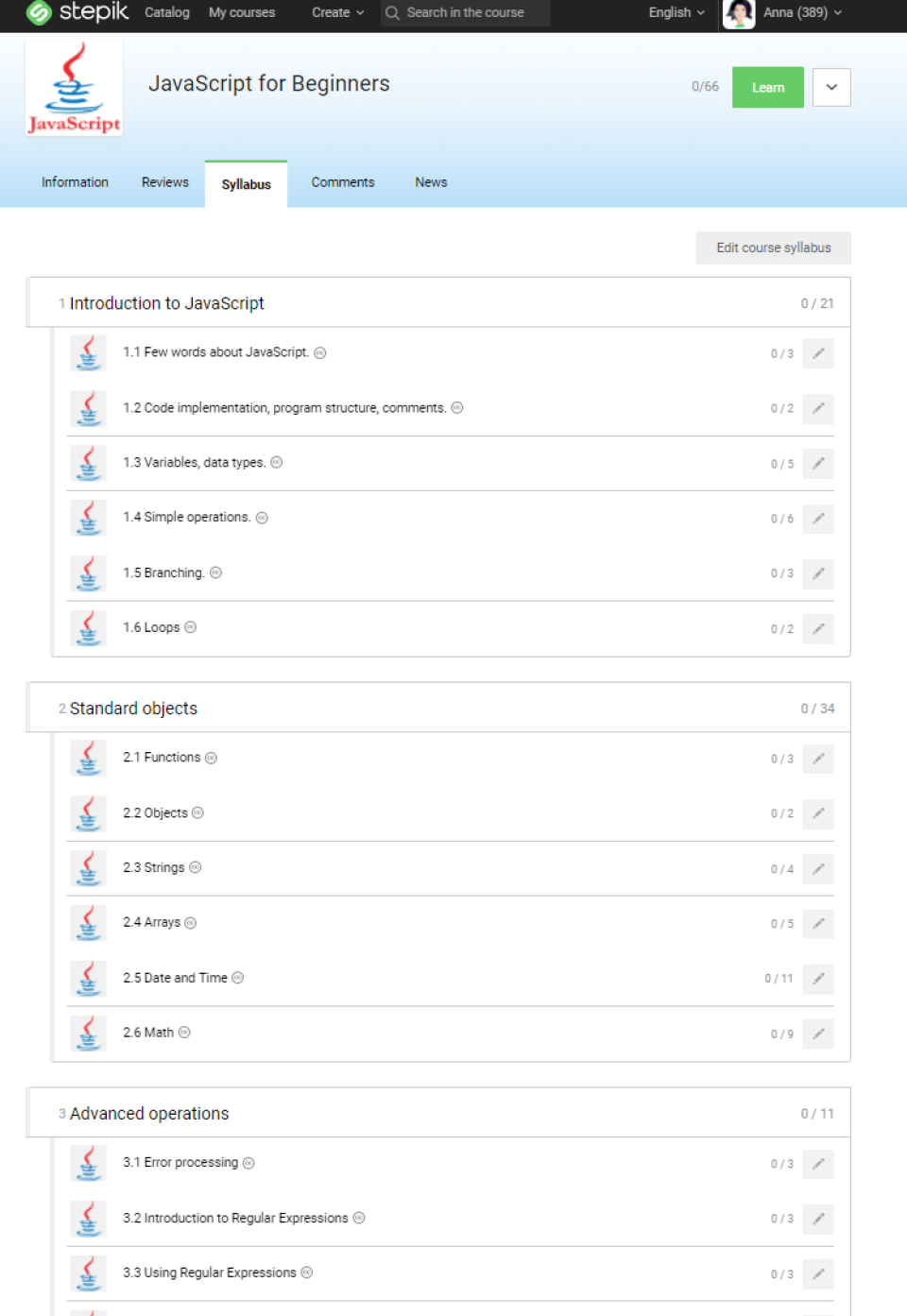Open the English language dropdown
Image resolution: width=907 pixels, height=1316 pixels.
[676, 13]
